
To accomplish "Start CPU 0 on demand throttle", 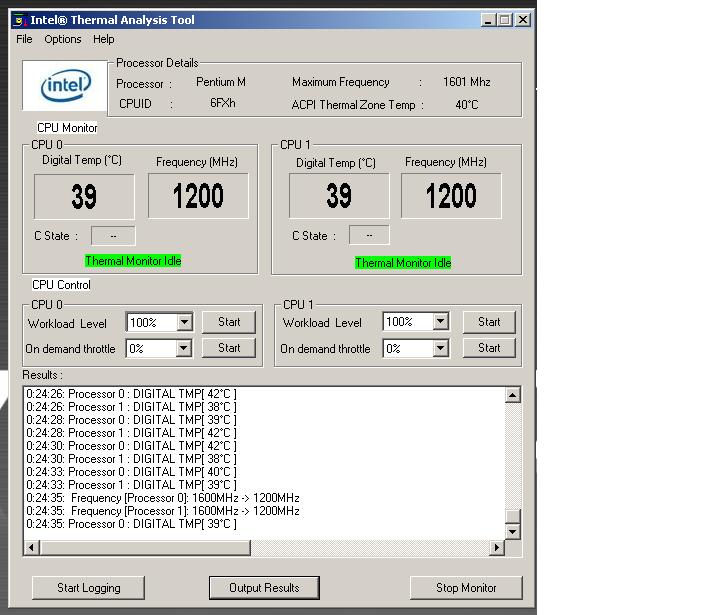I will 229,348.
